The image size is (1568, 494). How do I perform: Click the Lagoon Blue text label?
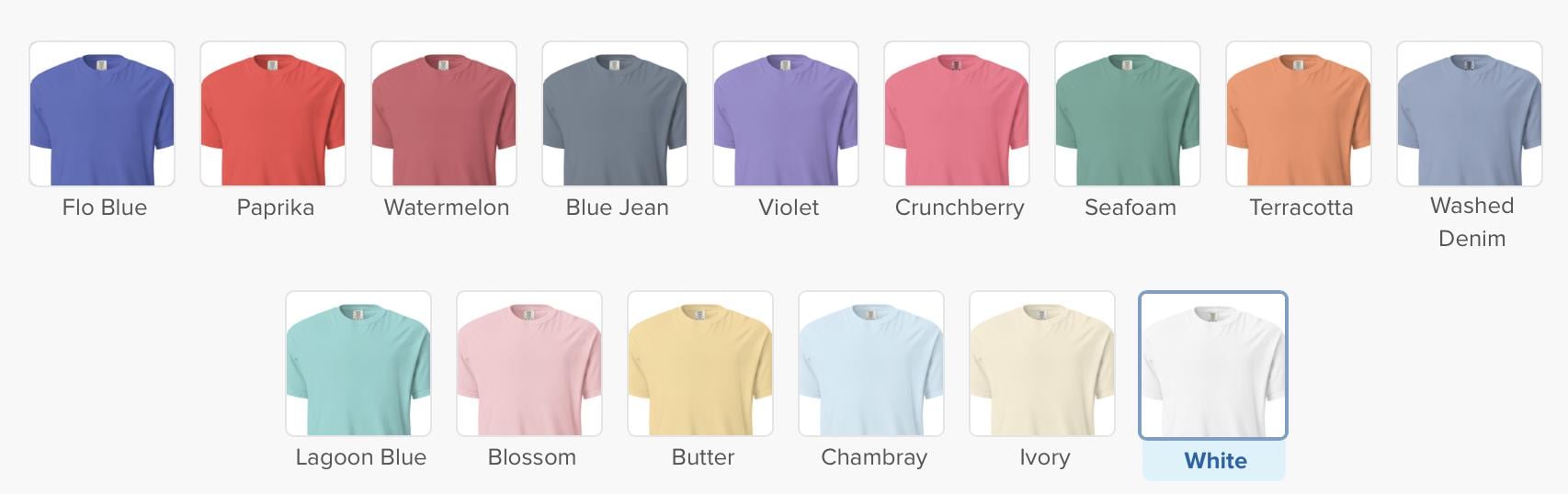360,457
